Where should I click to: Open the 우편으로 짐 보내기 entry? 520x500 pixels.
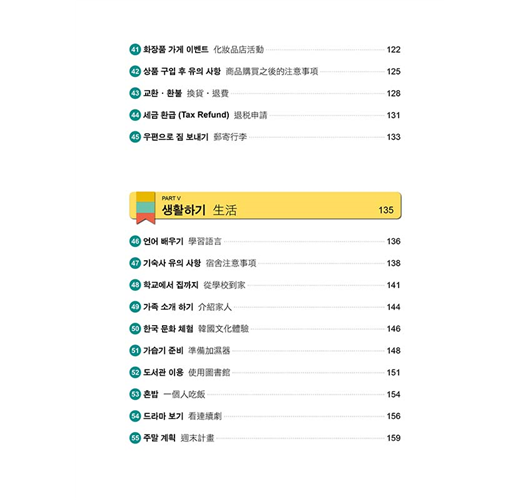[265, 137]
